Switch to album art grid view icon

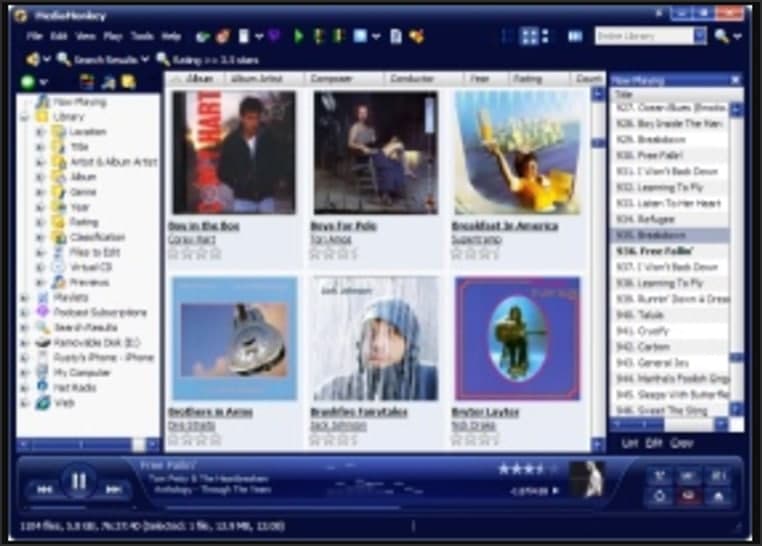pos(529,36)
